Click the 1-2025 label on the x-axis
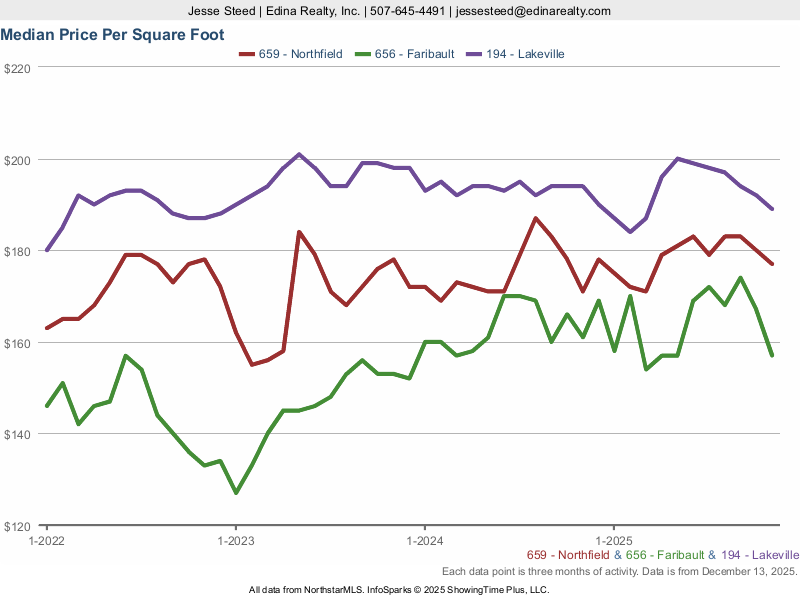Screen dimensions: 800x600 click(x=613, y=539)
